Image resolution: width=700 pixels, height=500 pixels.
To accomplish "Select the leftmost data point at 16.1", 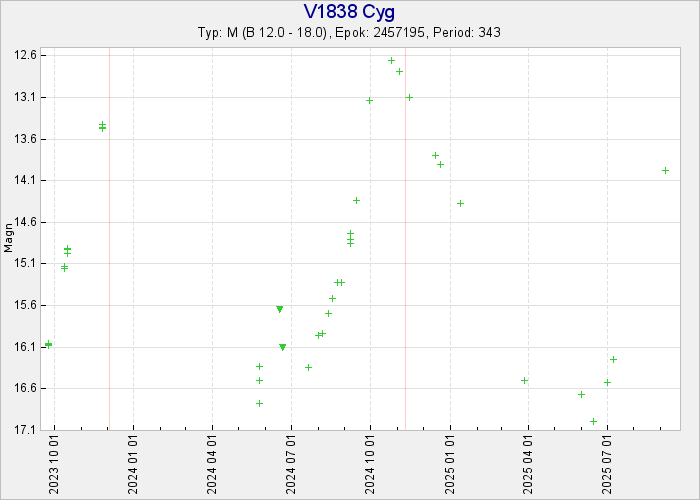I will point(48,344).
